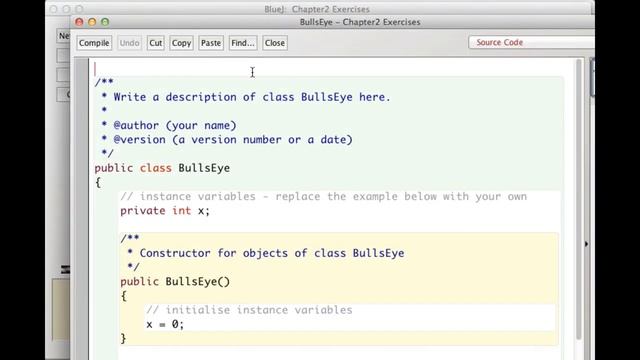The image size is (640, 360).
Task: Click 'Write a description of class BullsEye here.'
Action: 252,97
